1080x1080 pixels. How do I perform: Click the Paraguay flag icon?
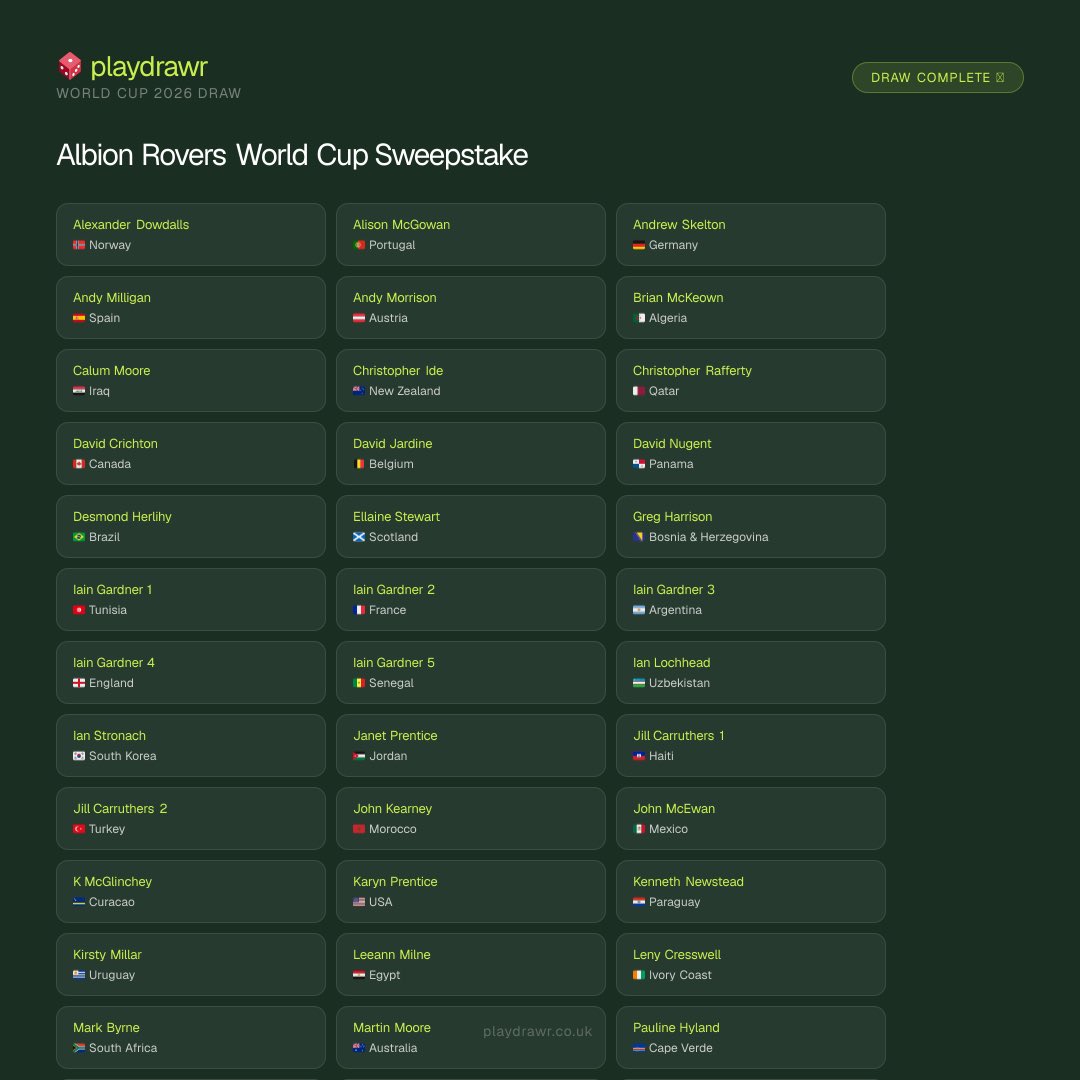point(639,902)
